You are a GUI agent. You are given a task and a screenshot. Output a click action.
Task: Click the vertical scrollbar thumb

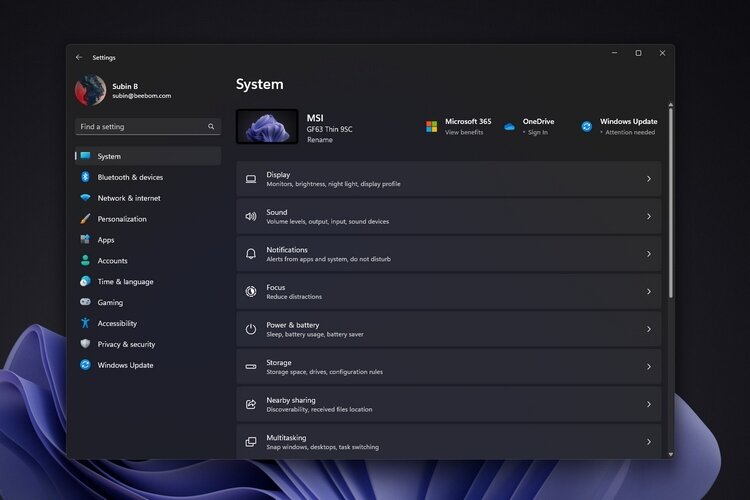pos(671,202)
